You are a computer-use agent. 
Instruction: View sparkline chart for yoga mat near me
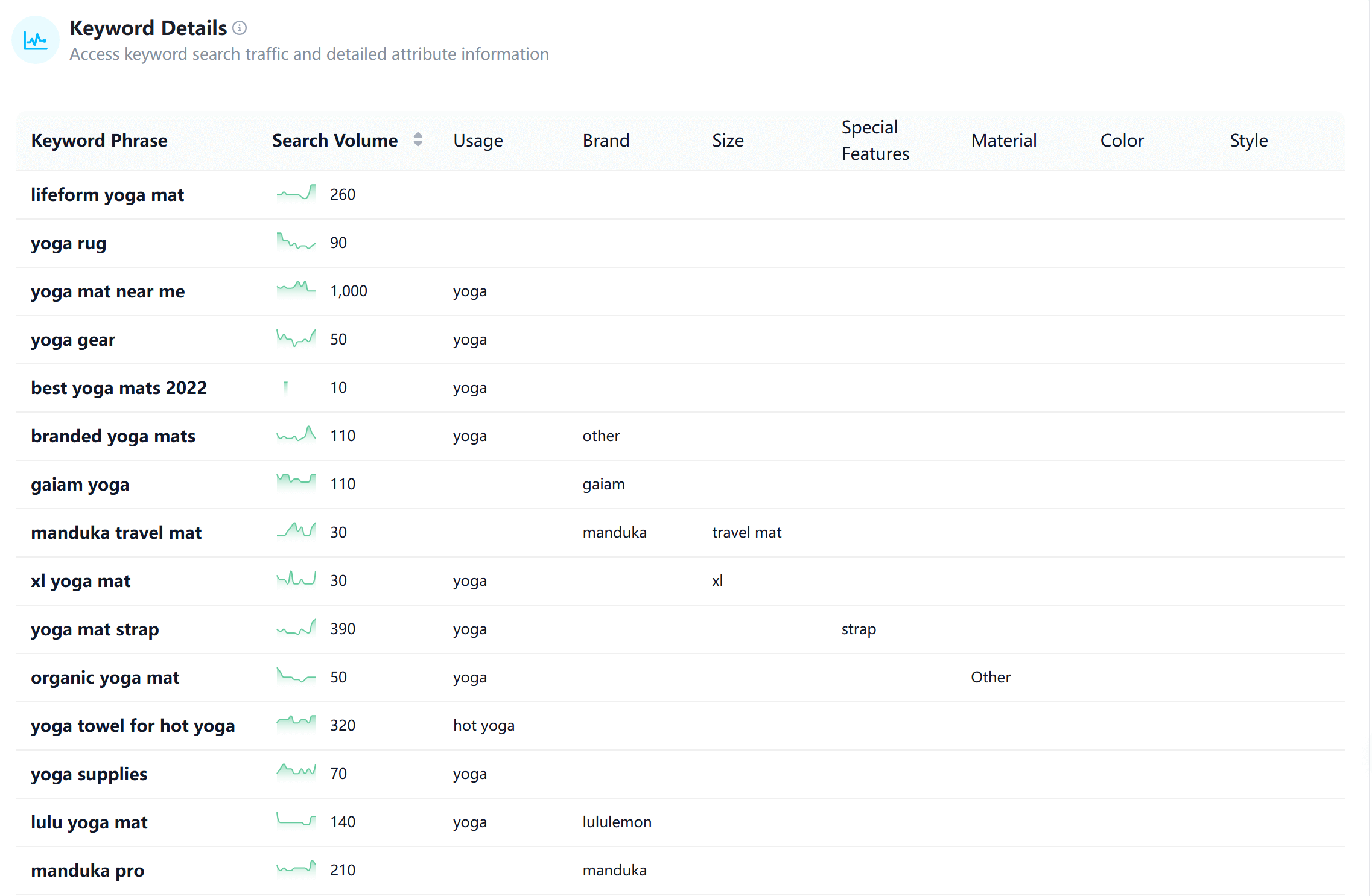point(296,289)
